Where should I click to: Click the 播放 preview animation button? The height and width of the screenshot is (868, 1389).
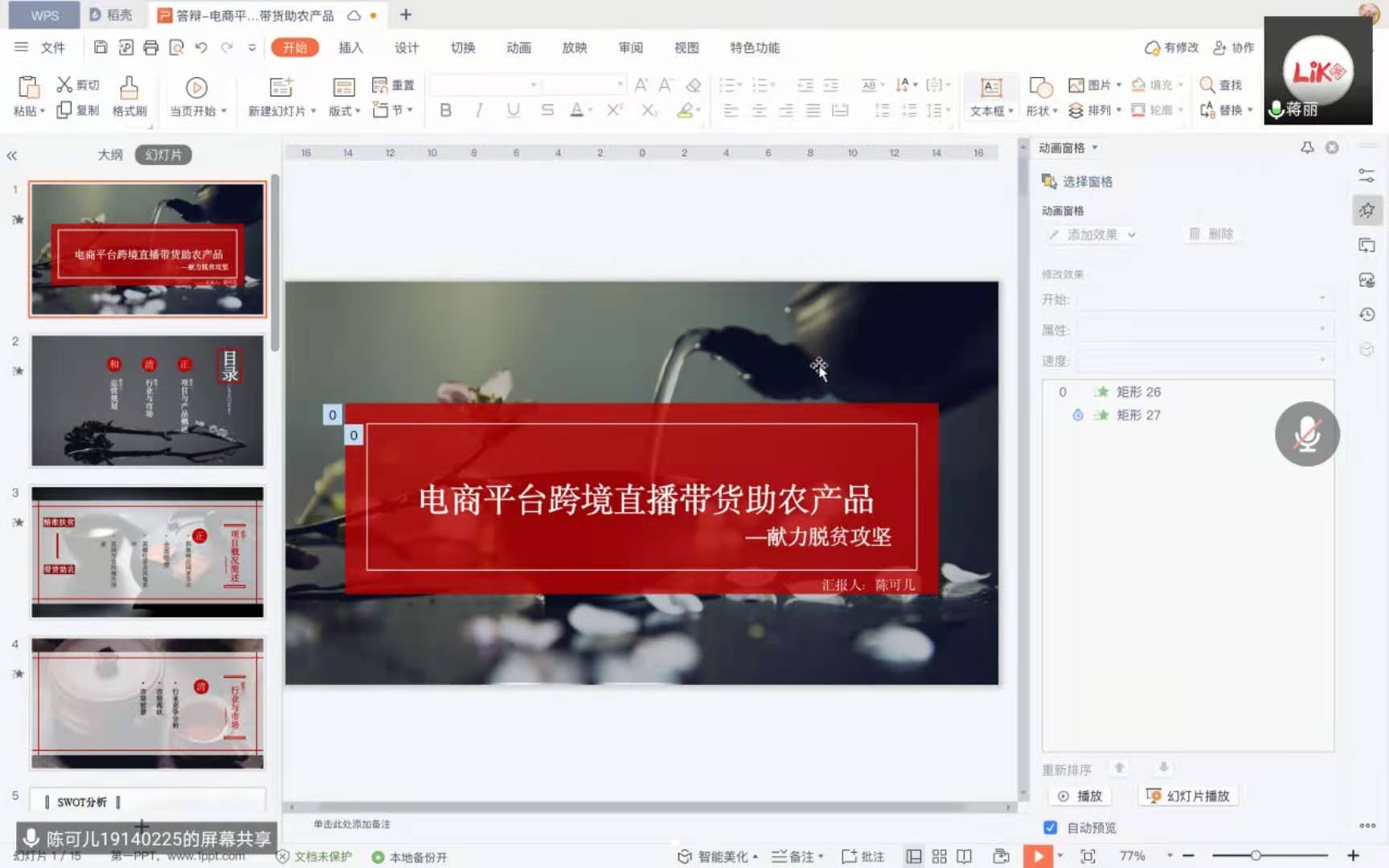tap(1080, 796)
